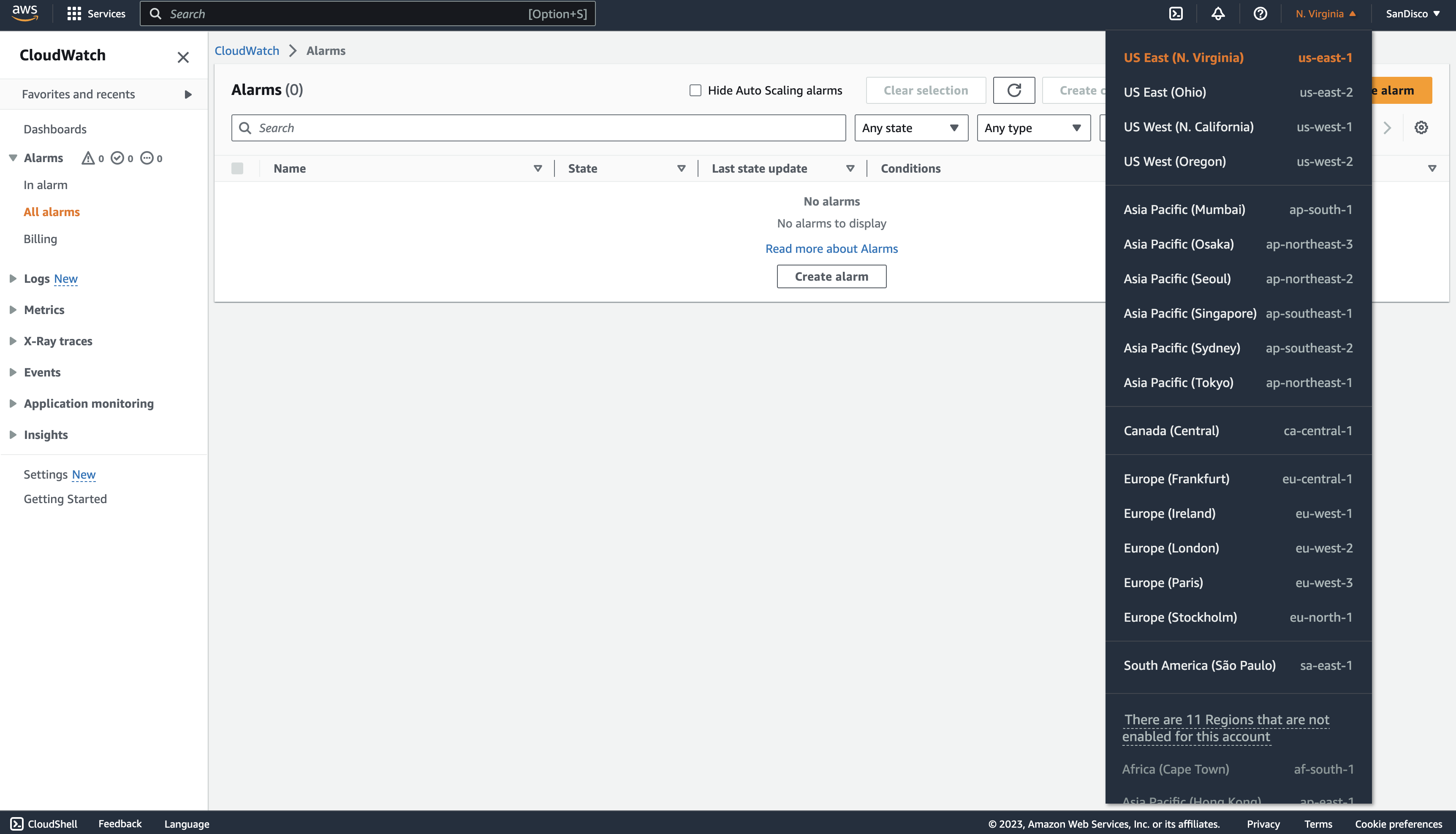
Task: Open table preferences gear icon
Action: point(1421,128)
